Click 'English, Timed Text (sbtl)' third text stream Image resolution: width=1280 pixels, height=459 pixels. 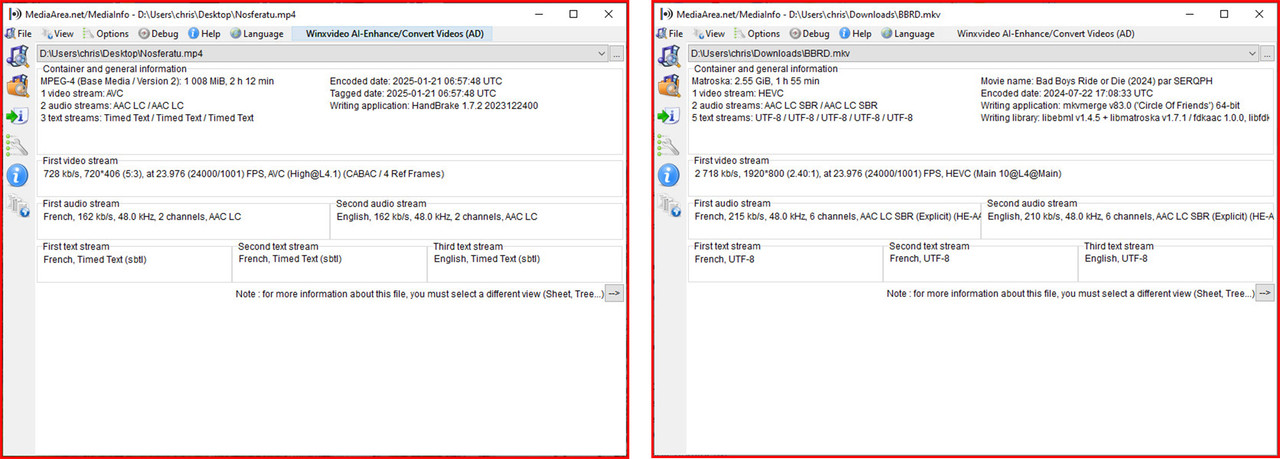487,259
